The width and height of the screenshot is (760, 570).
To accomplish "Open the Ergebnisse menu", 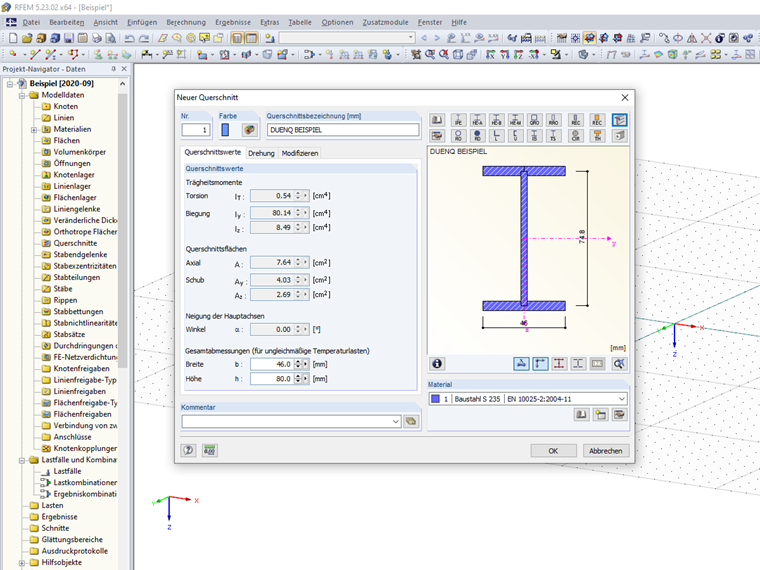I will (233, 22).
